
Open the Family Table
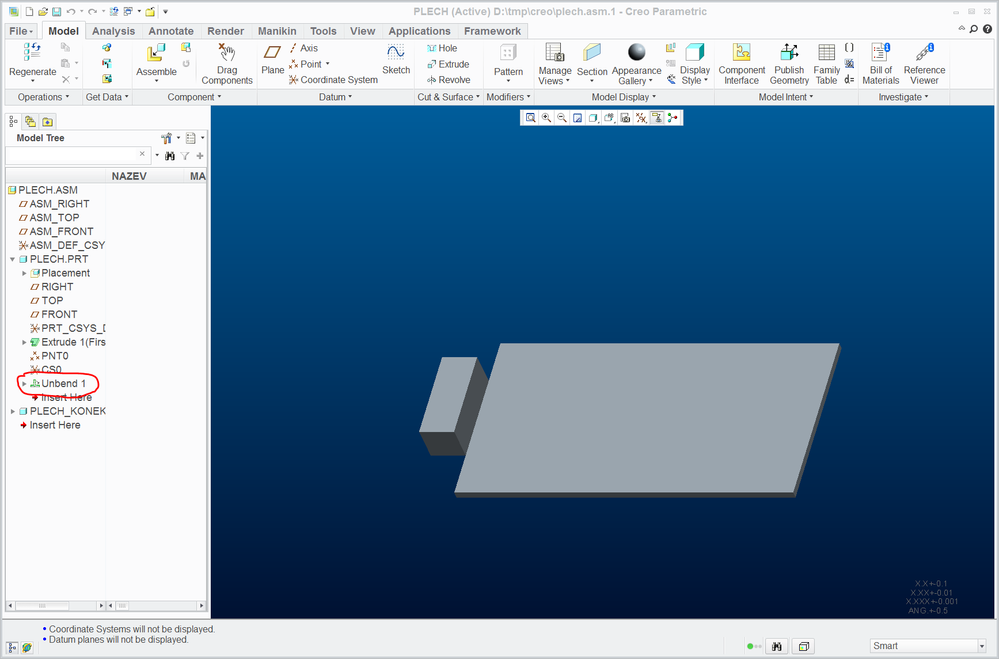(x=826, y=62)
